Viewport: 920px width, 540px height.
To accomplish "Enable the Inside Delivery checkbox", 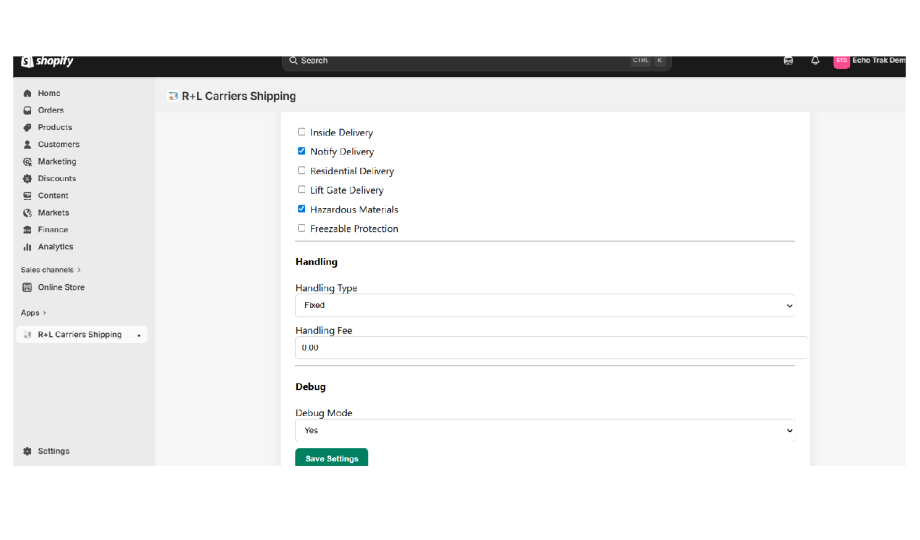I will click(302, 132).
